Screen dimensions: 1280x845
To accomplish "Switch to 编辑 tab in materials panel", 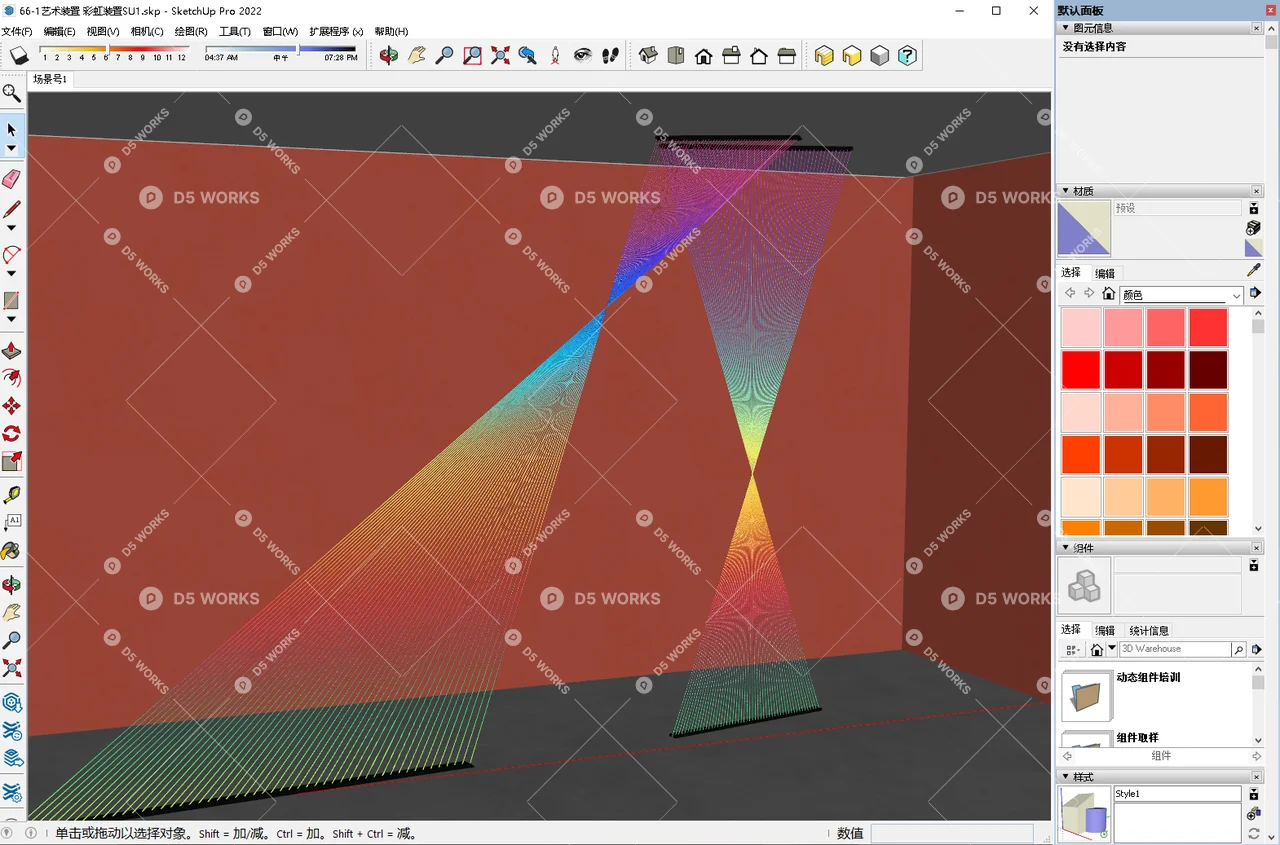I will click(x=1105, y=273).
